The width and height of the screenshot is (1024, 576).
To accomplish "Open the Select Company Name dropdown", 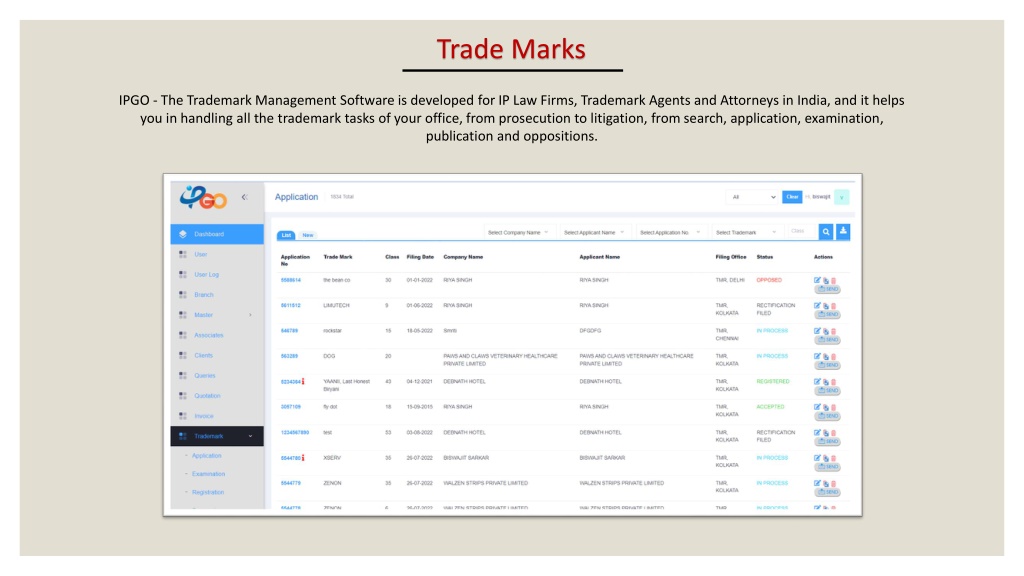I will [x=519, y=232].
